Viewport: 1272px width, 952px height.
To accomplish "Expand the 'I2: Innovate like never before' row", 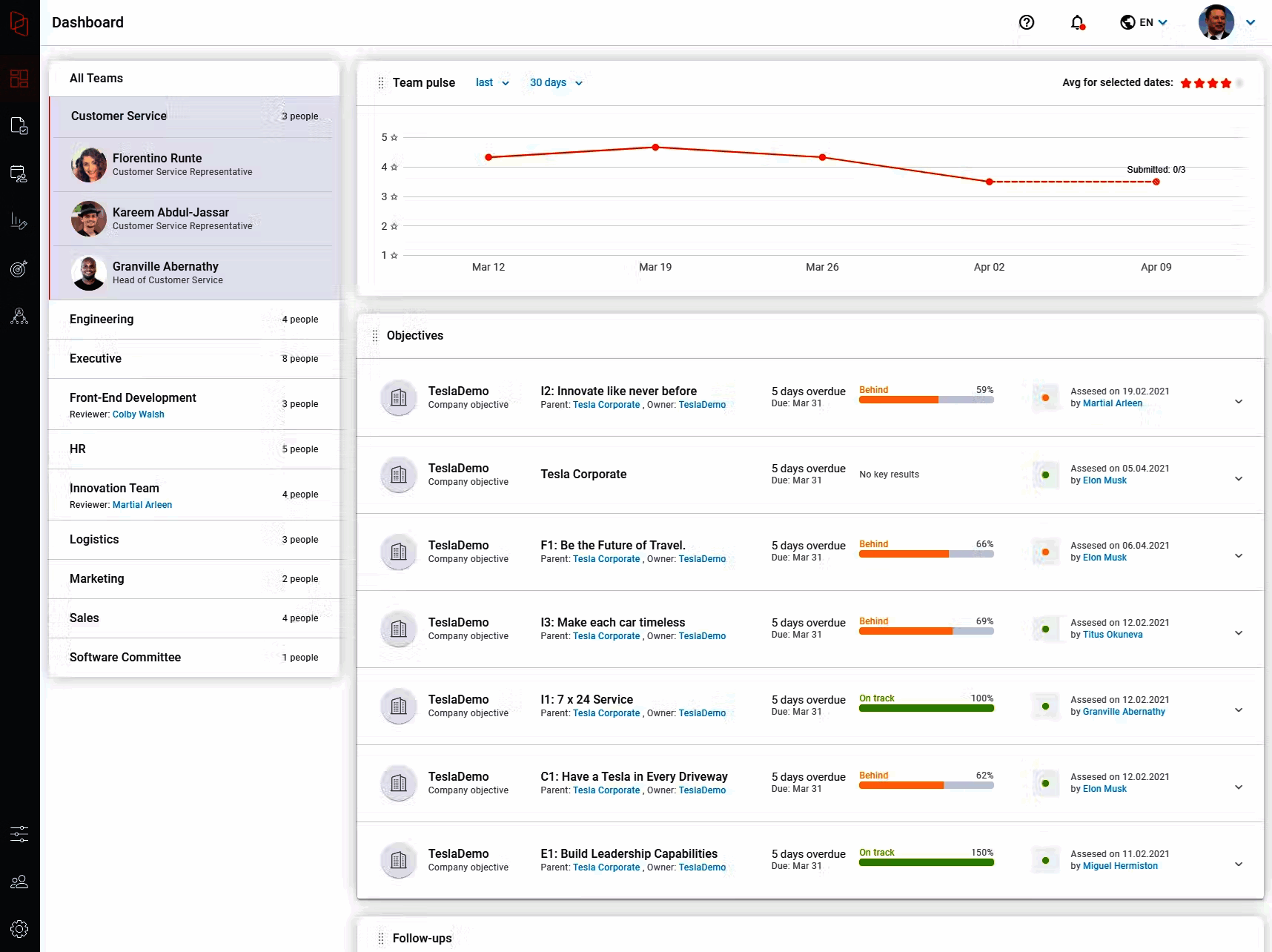I will (1238, 402).
